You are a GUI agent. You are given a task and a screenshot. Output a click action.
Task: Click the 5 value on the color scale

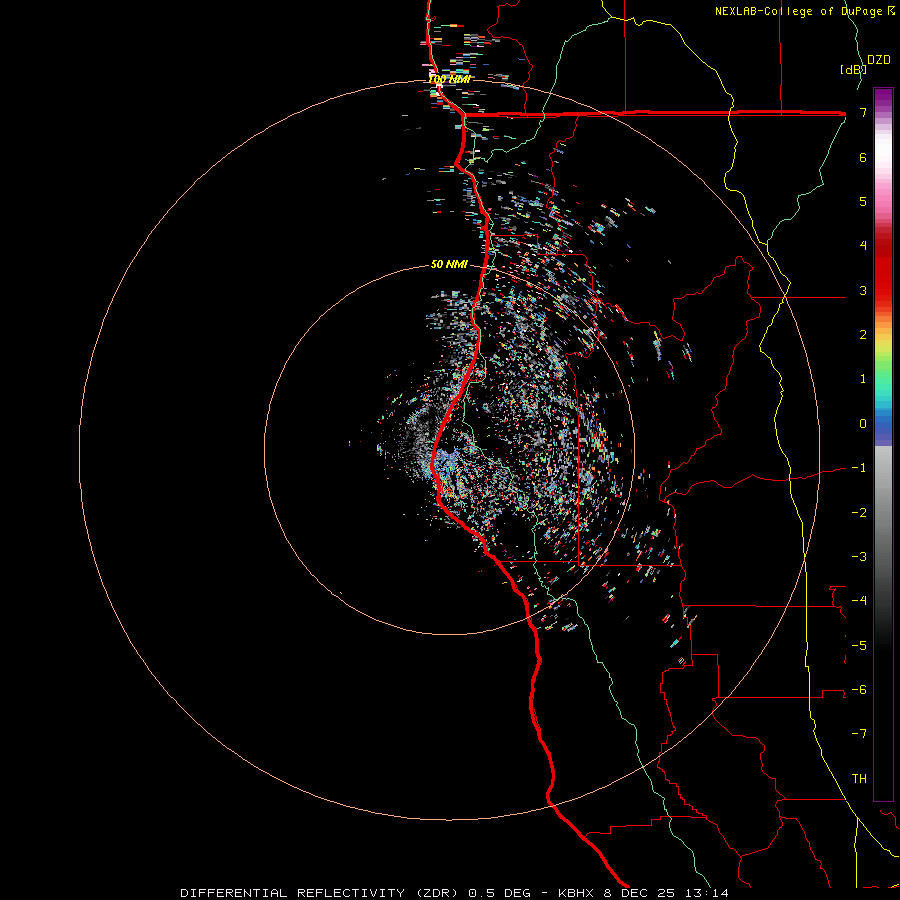tap(863, 201)
